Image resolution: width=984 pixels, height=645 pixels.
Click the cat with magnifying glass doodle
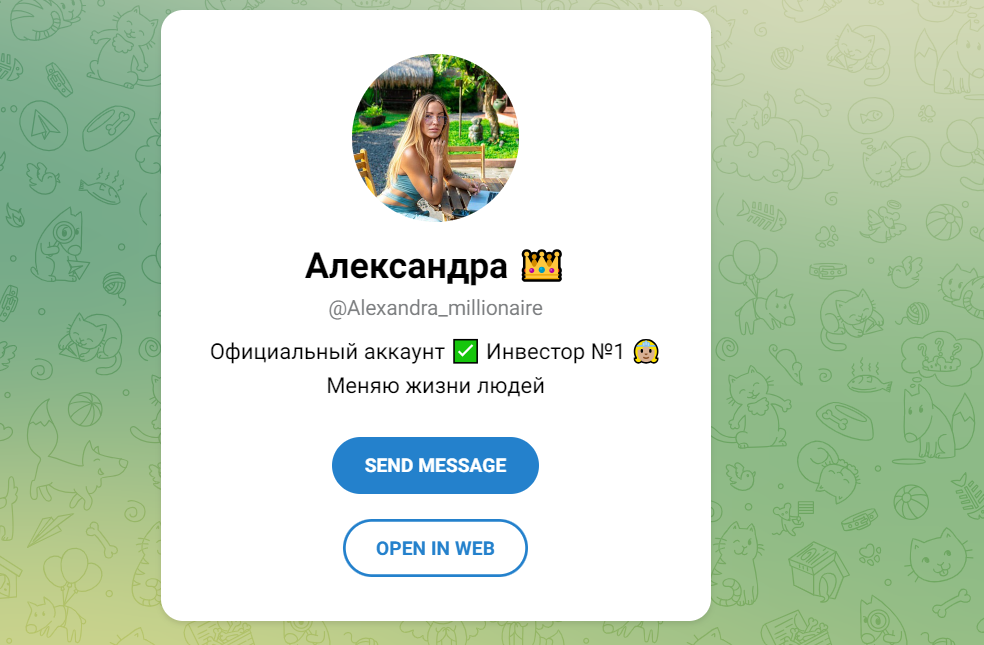[60, 246]
